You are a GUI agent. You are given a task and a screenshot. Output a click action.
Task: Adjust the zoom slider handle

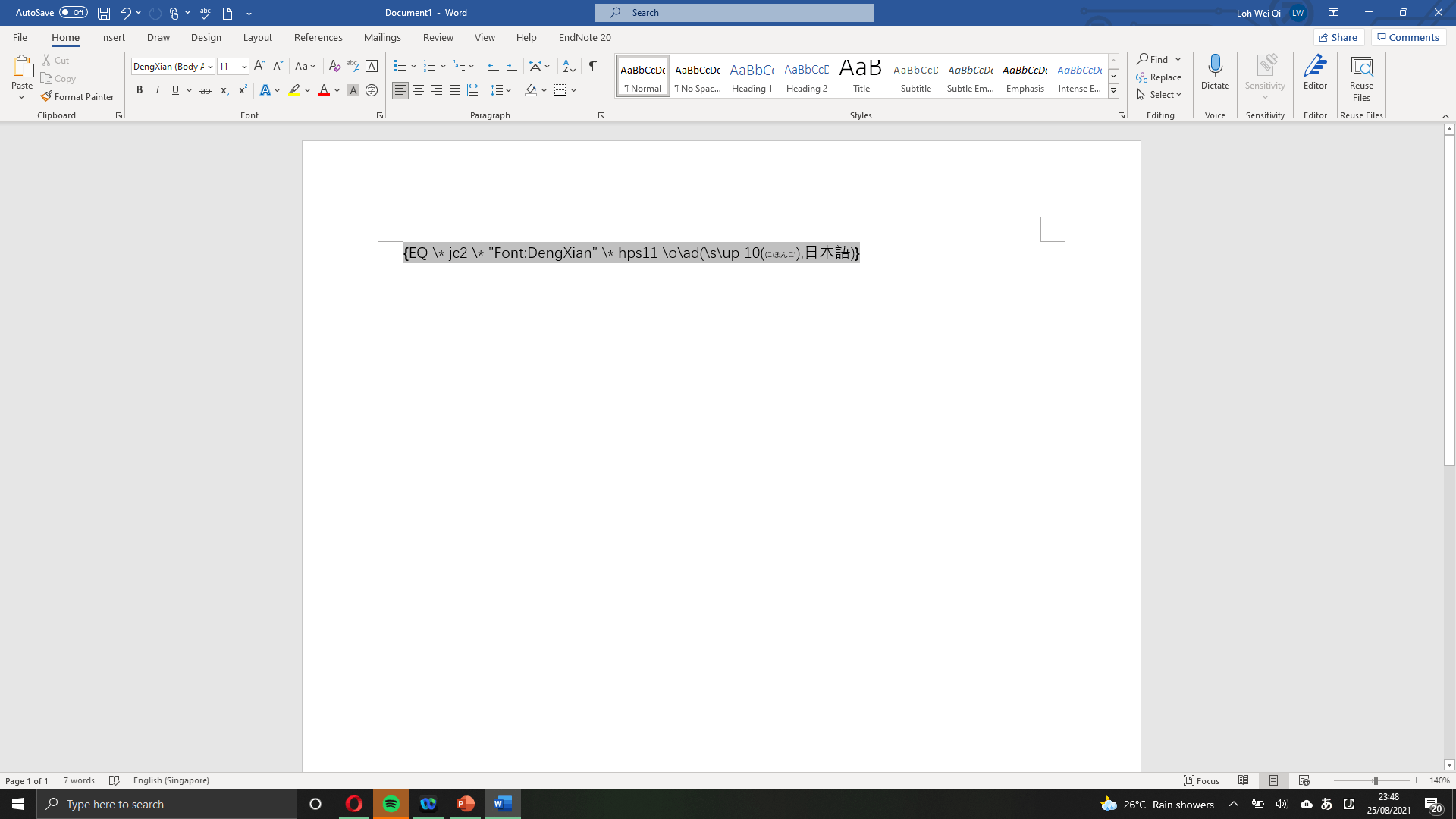[x=1375, y=780]
